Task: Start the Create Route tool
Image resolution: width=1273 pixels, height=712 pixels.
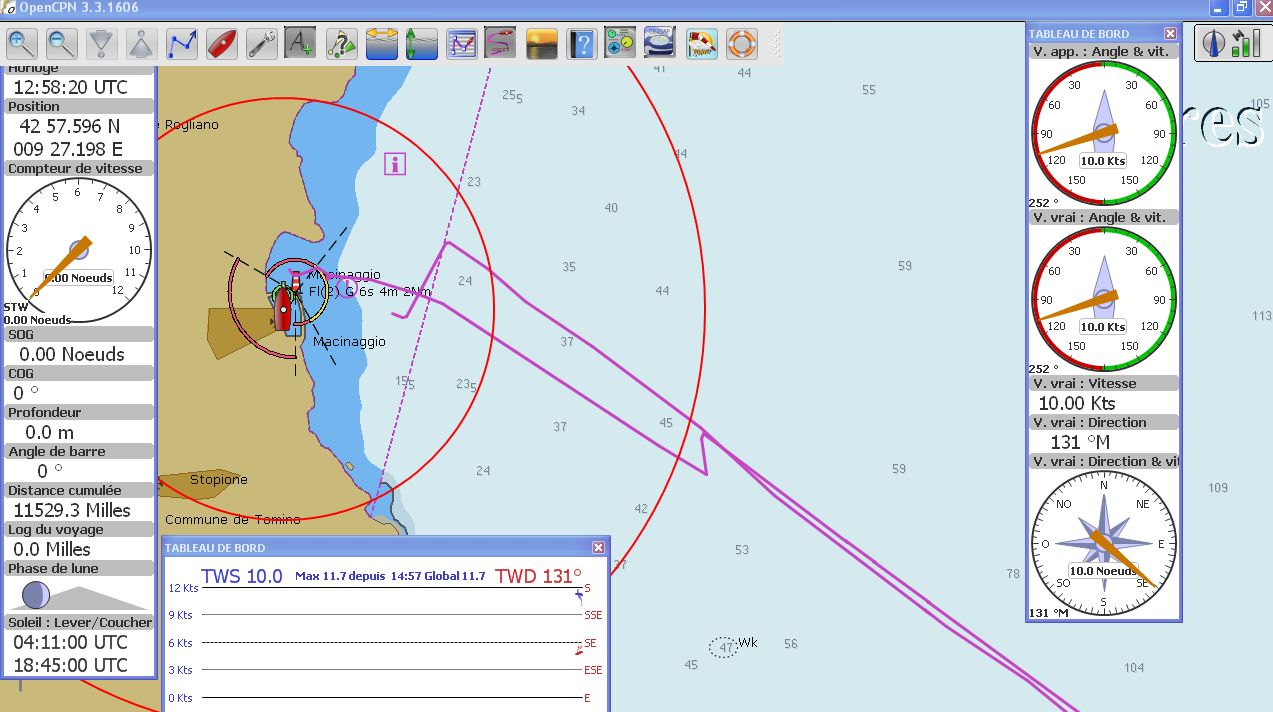Action: tap(182, 44)
